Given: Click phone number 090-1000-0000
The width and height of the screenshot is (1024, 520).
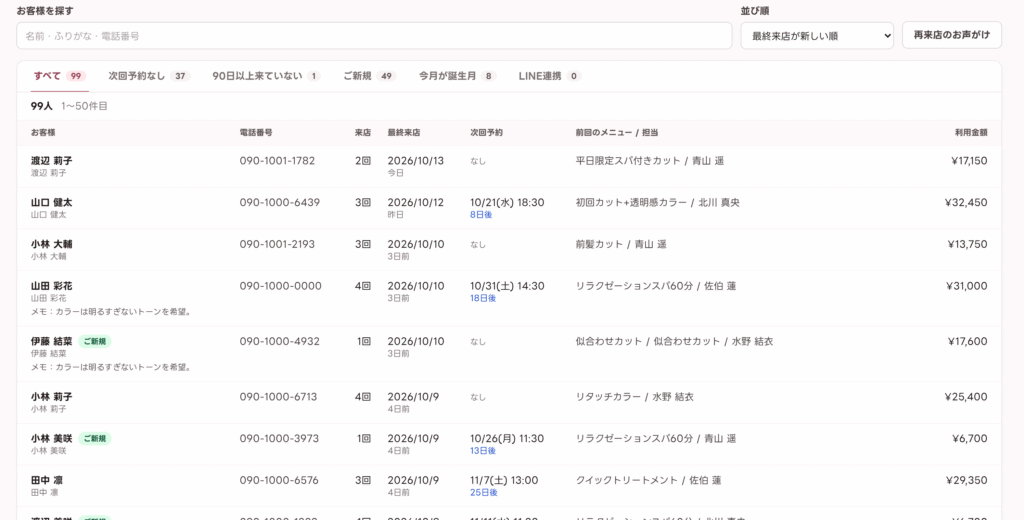Looking at the screenshot, I should point(281,286).
